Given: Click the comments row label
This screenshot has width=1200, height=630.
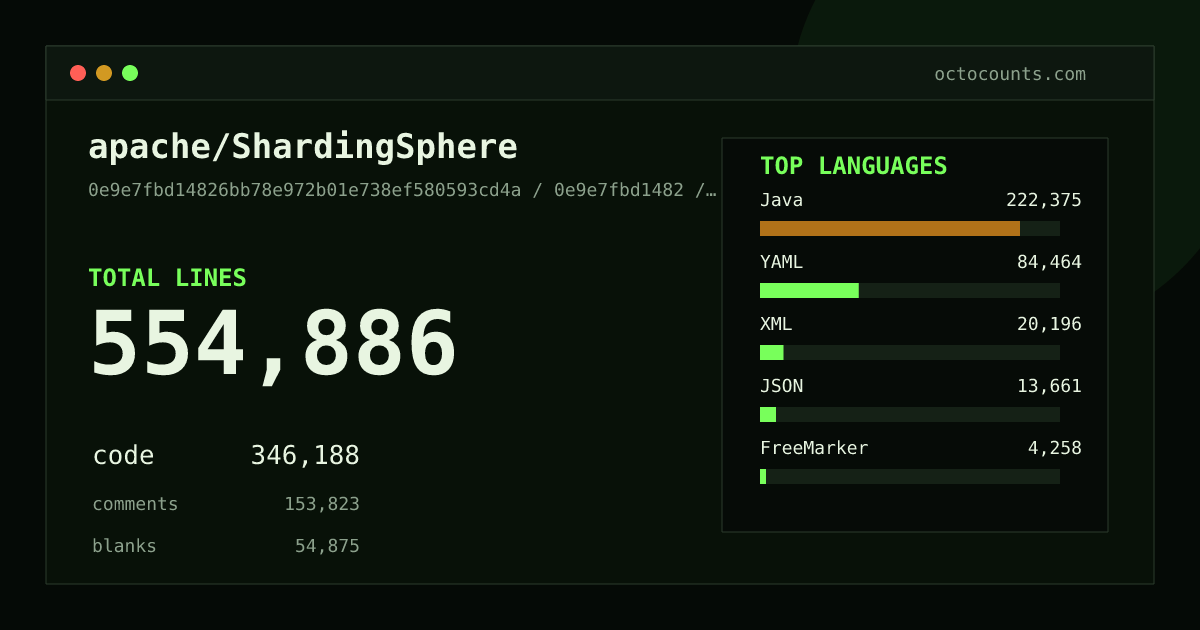Looking at the screenshot, I should click(135, 504).
